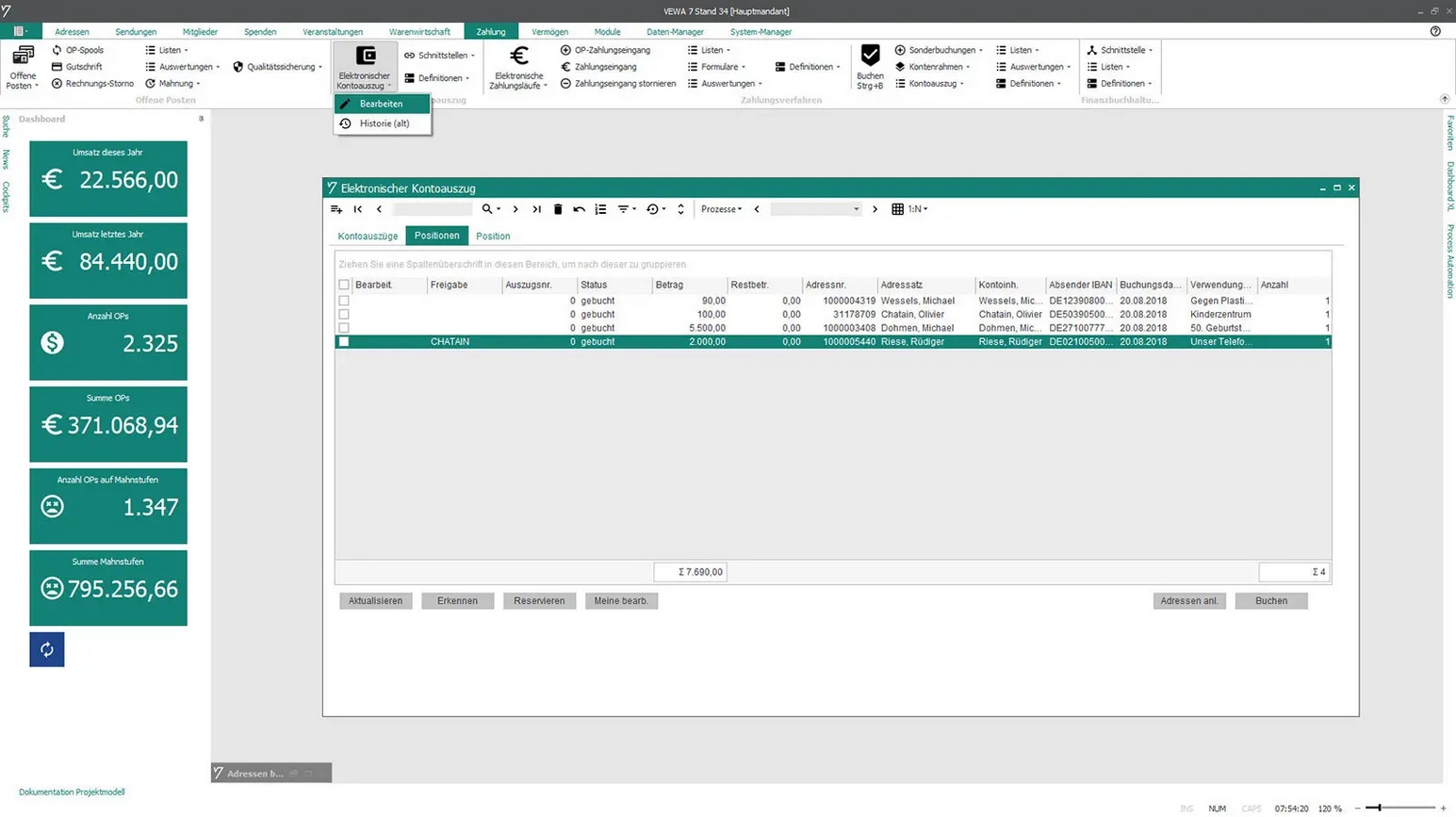Viewport: 1456px width, 817px height.
Task: Click the undo arrow icon in toolbar
Action: click(x=579, y=209)
